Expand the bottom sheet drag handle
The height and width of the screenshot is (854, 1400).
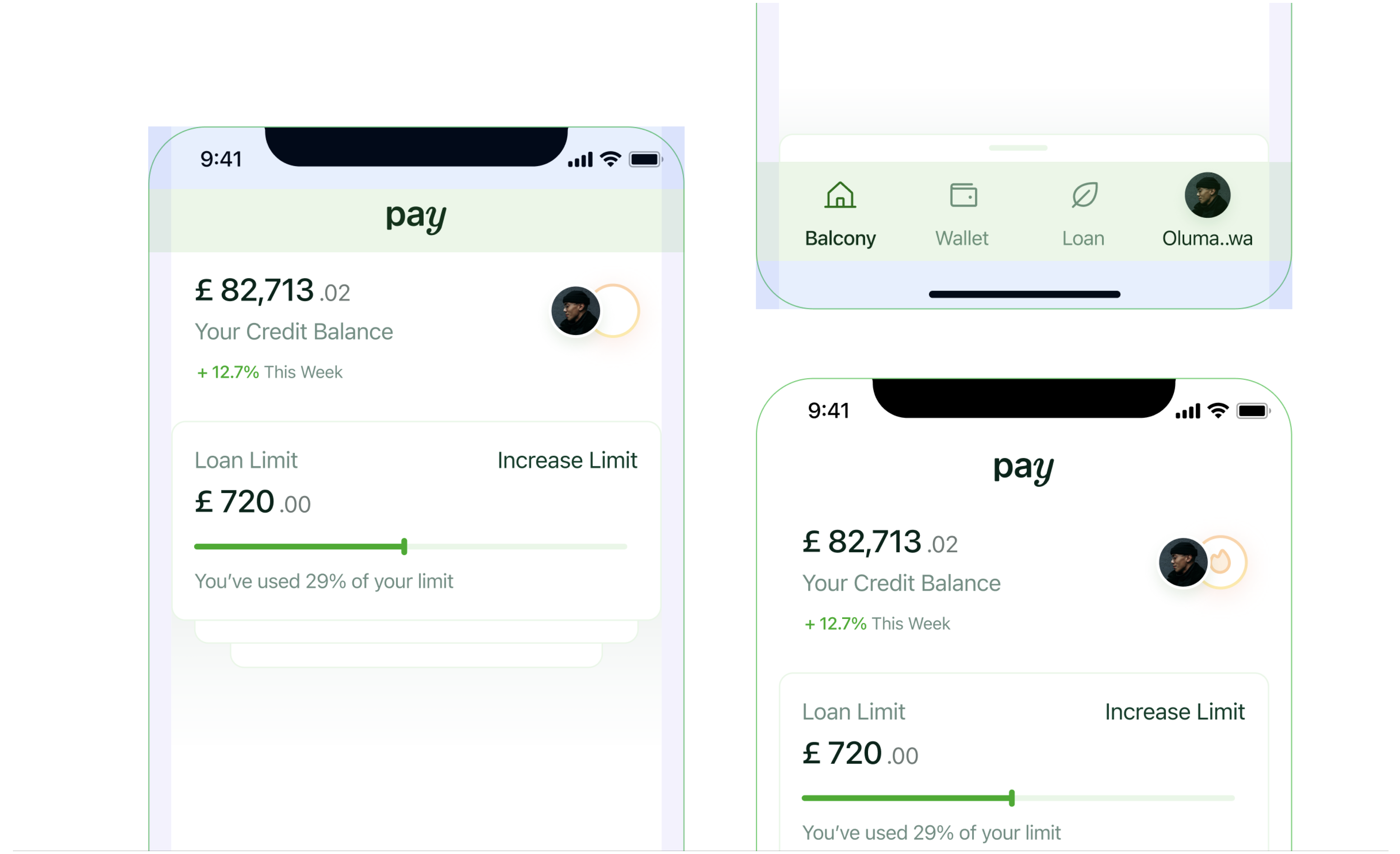(x=1018, y=147)
